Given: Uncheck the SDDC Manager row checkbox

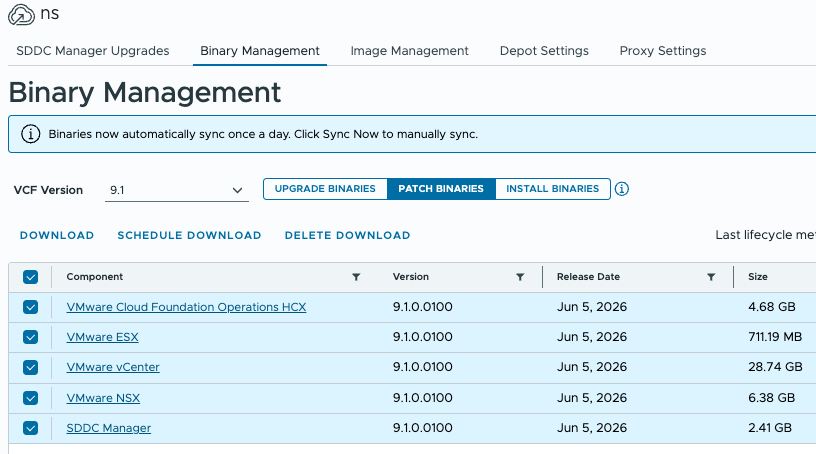Looking at the screenshot, I should 31,428.
